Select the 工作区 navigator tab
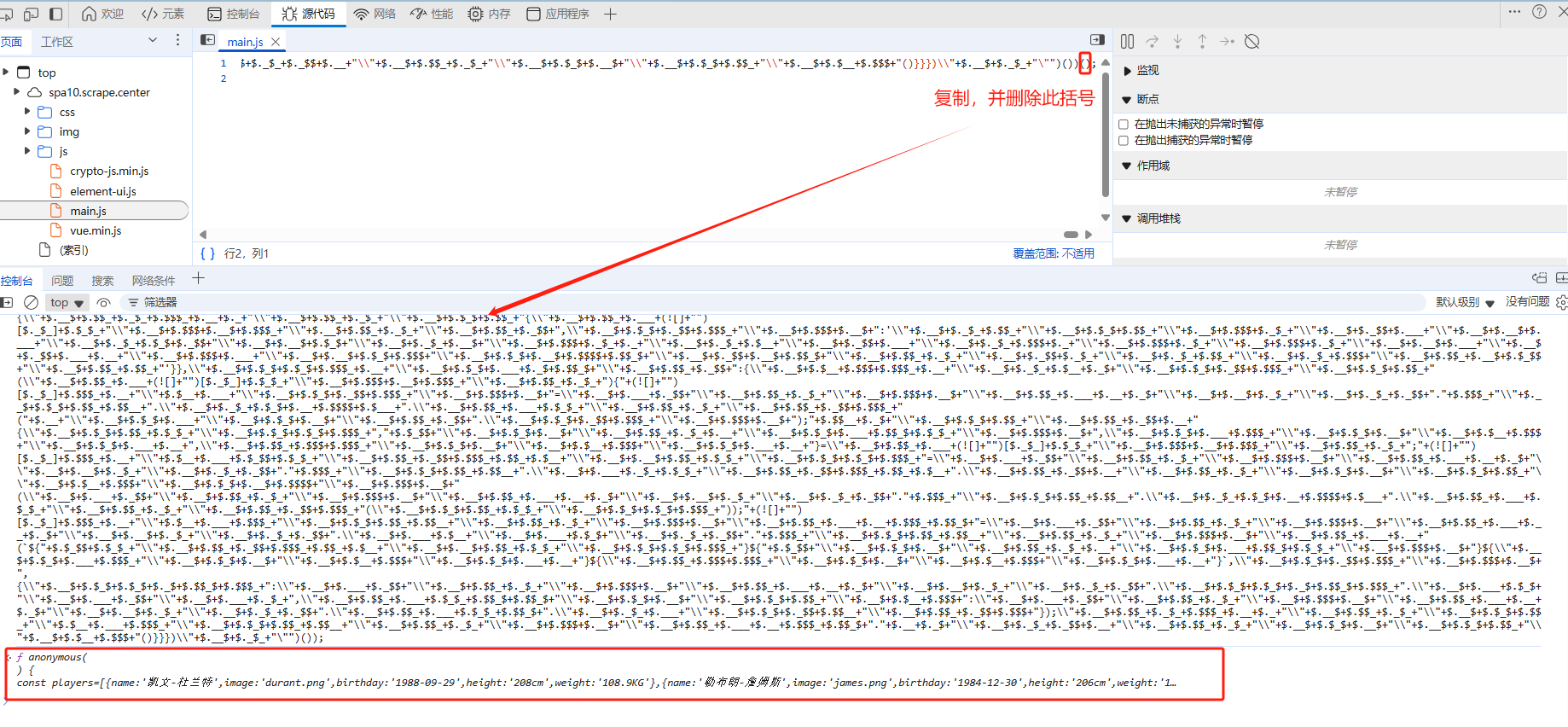 (x=57, y=42)
